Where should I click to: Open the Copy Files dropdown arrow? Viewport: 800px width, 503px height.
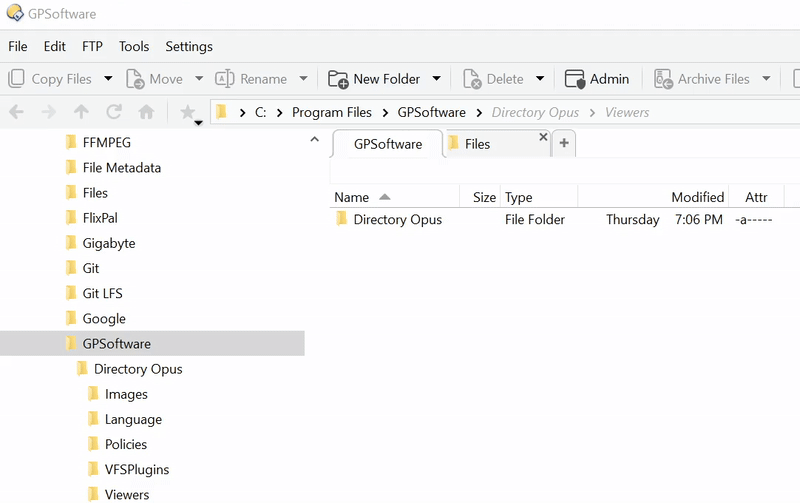[x=108, y=79]
